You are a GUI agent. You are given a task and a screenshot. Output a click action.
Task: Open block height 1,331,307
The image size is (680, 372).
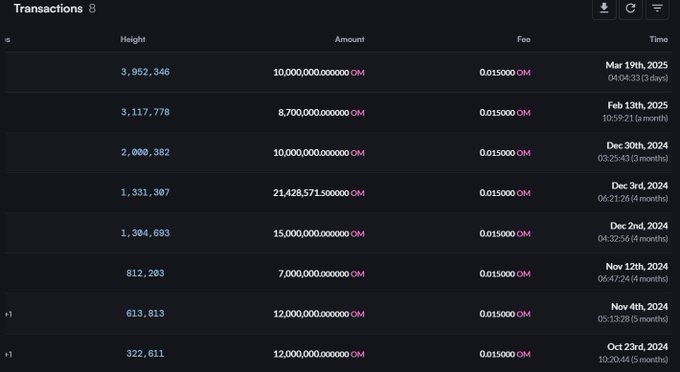145,193
